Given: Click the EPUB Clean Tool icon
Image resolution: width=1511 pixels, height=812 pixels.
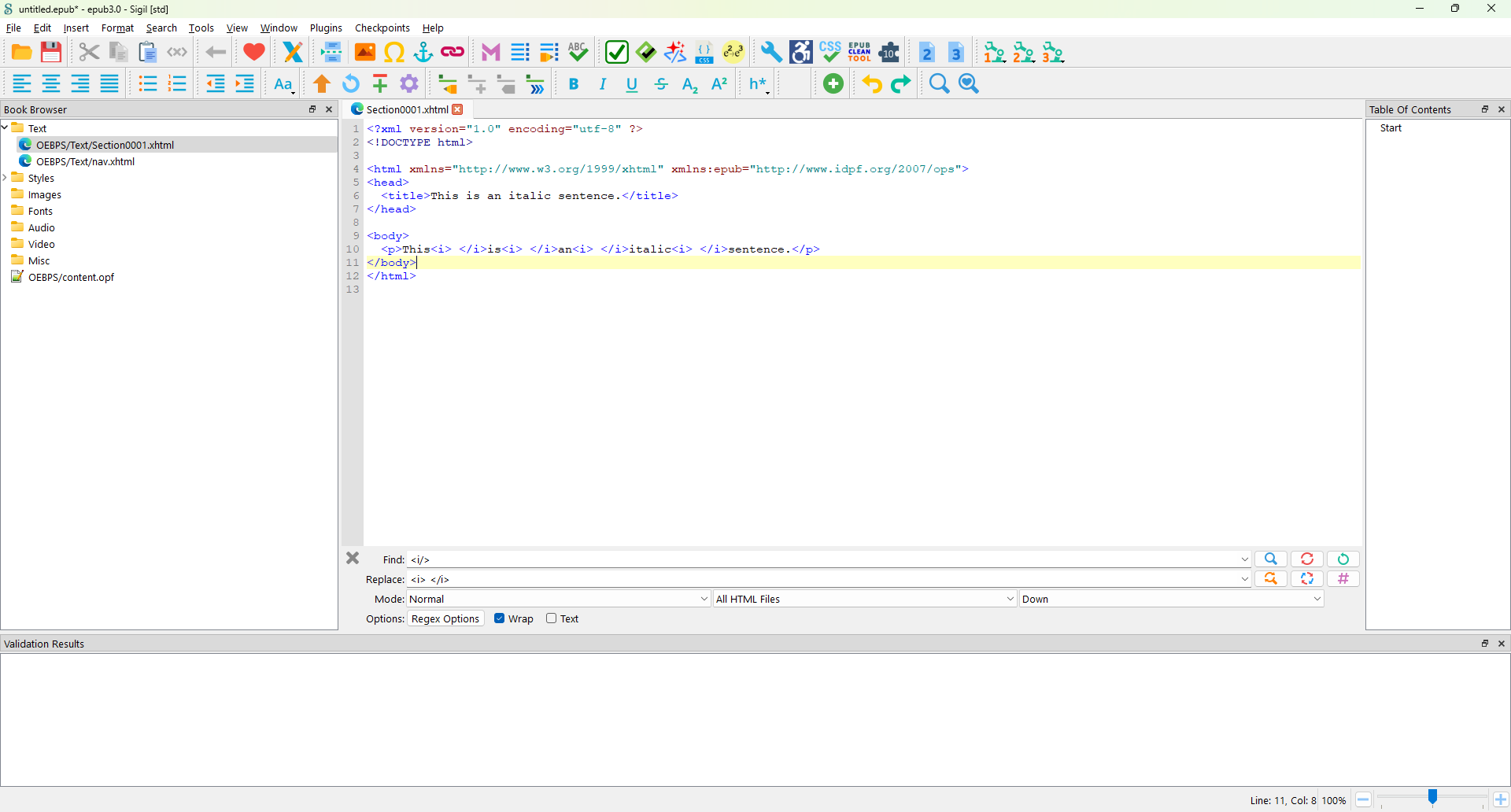Looking at the screenshot, I should (859, 53).
